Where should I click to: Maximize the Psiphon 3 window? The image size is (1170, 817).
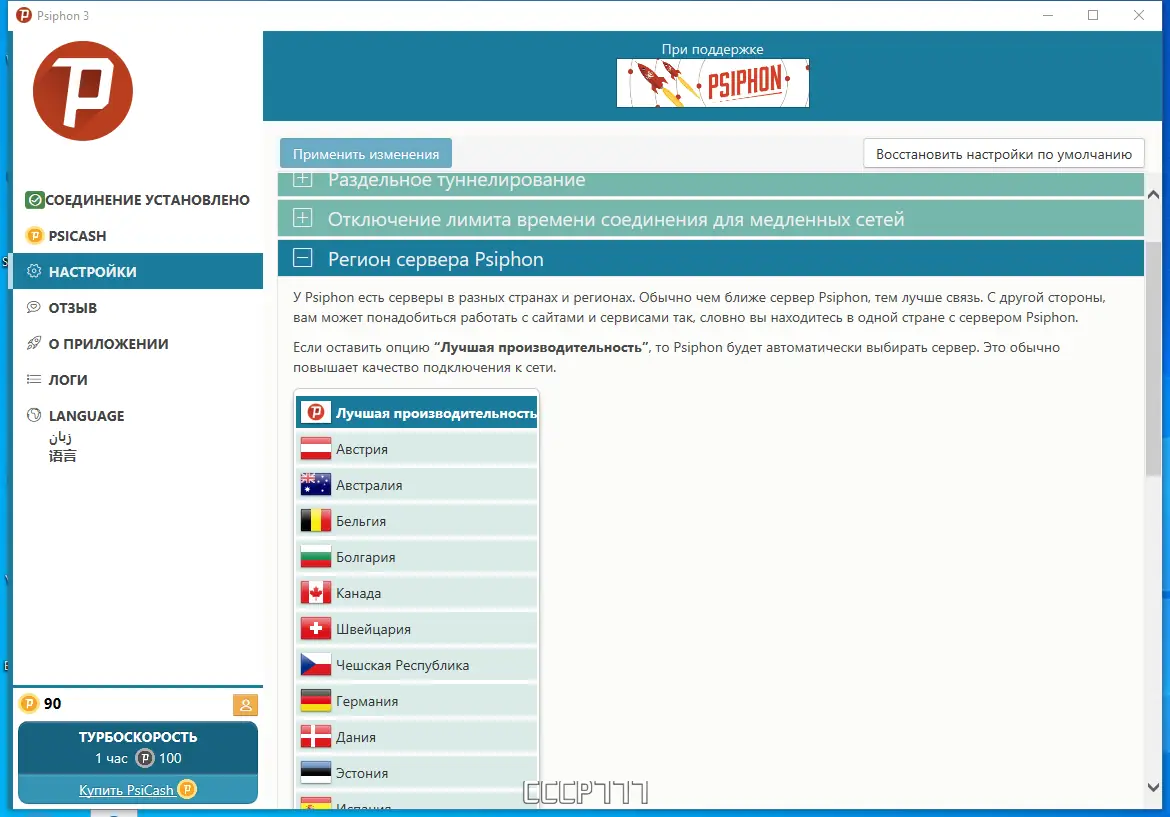click(1093, 15)
